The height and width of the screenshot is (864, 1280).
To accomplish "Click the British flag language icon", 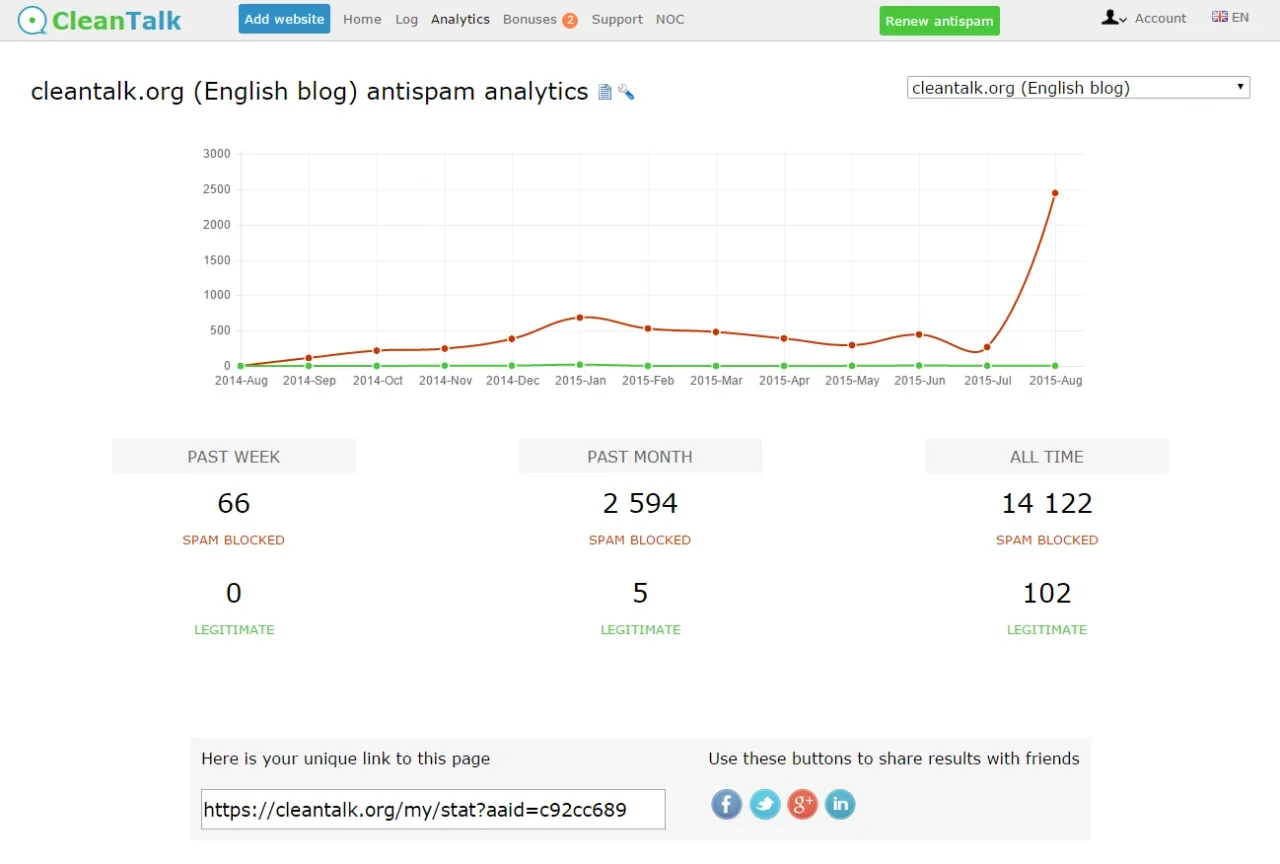I will [1220, 15].
